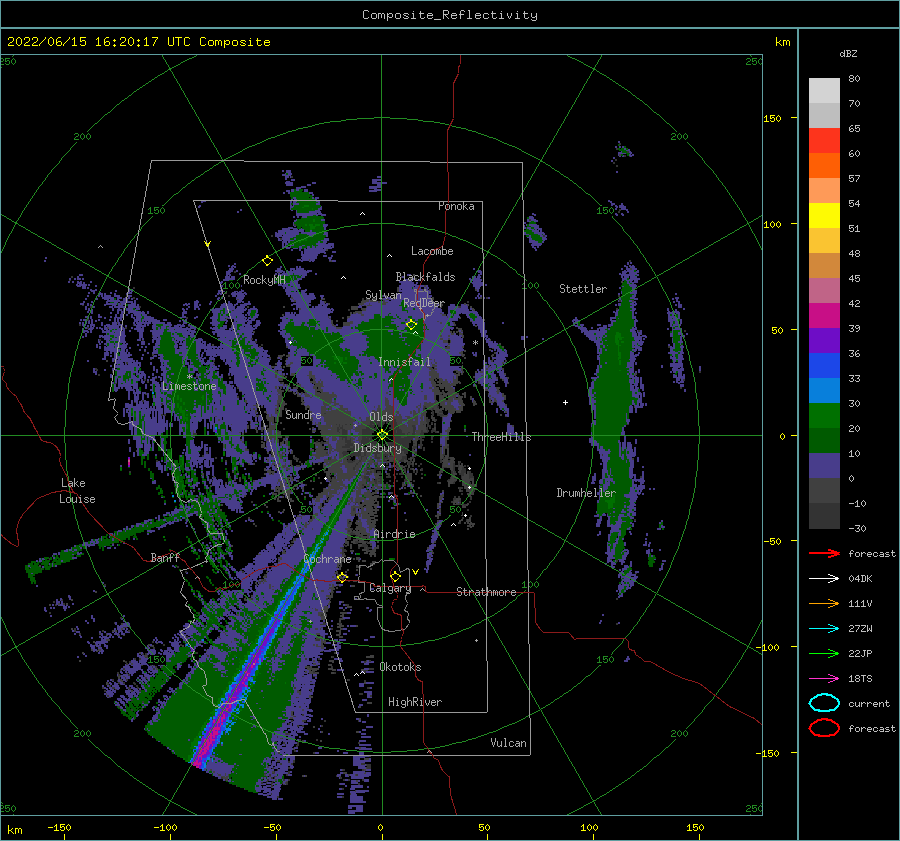Click the Lacombe label
Screen dimensions: 900x841
432,251
